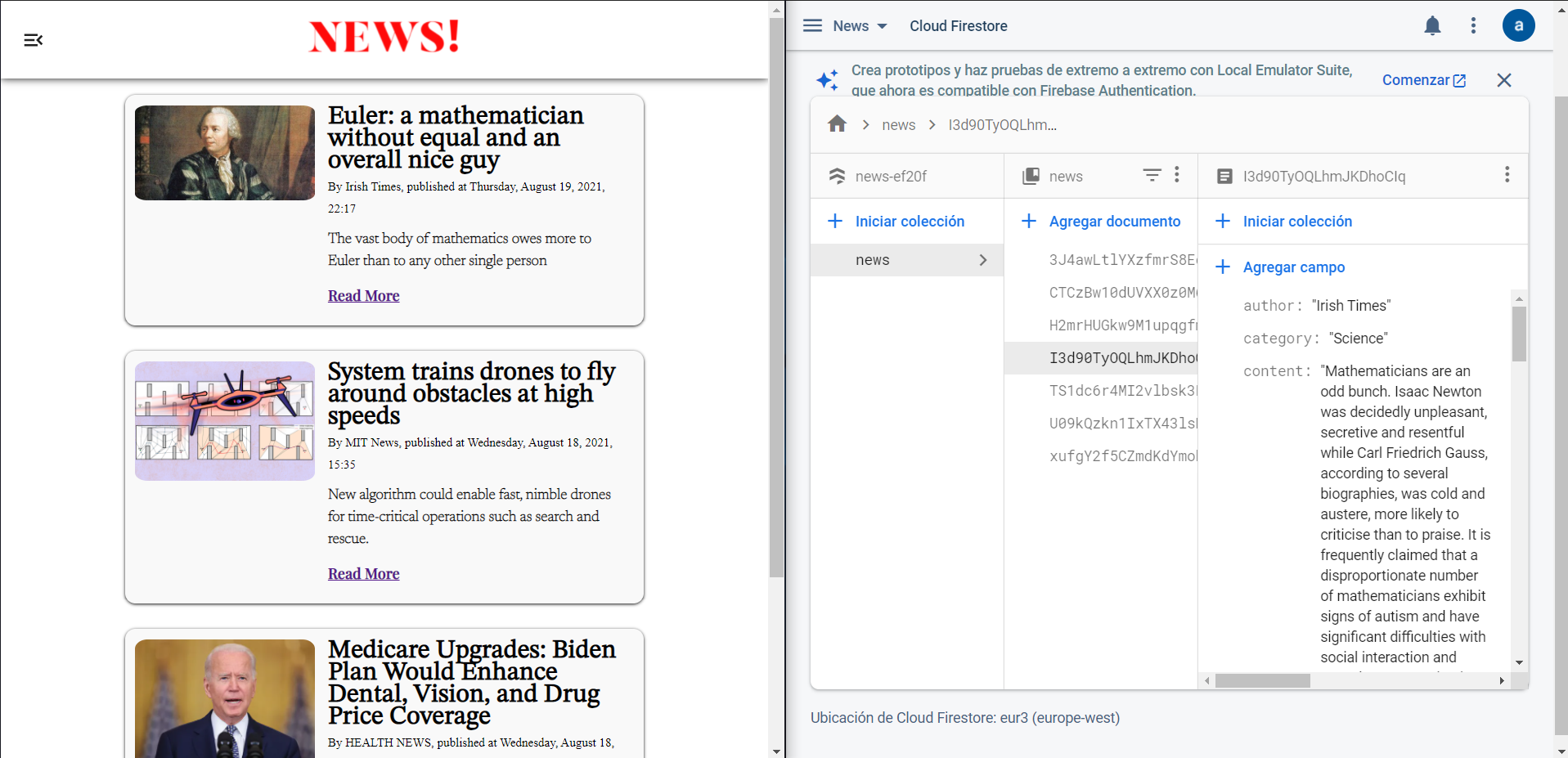Open news collection options menu dots

tap(1176, 174)
